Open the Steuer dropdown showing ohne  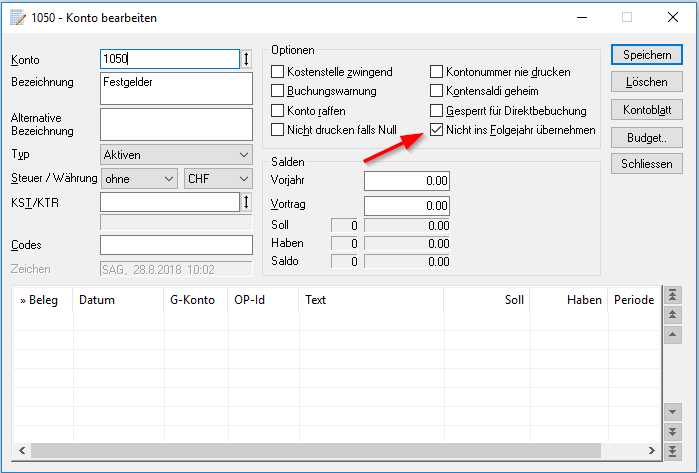(139, 179)
